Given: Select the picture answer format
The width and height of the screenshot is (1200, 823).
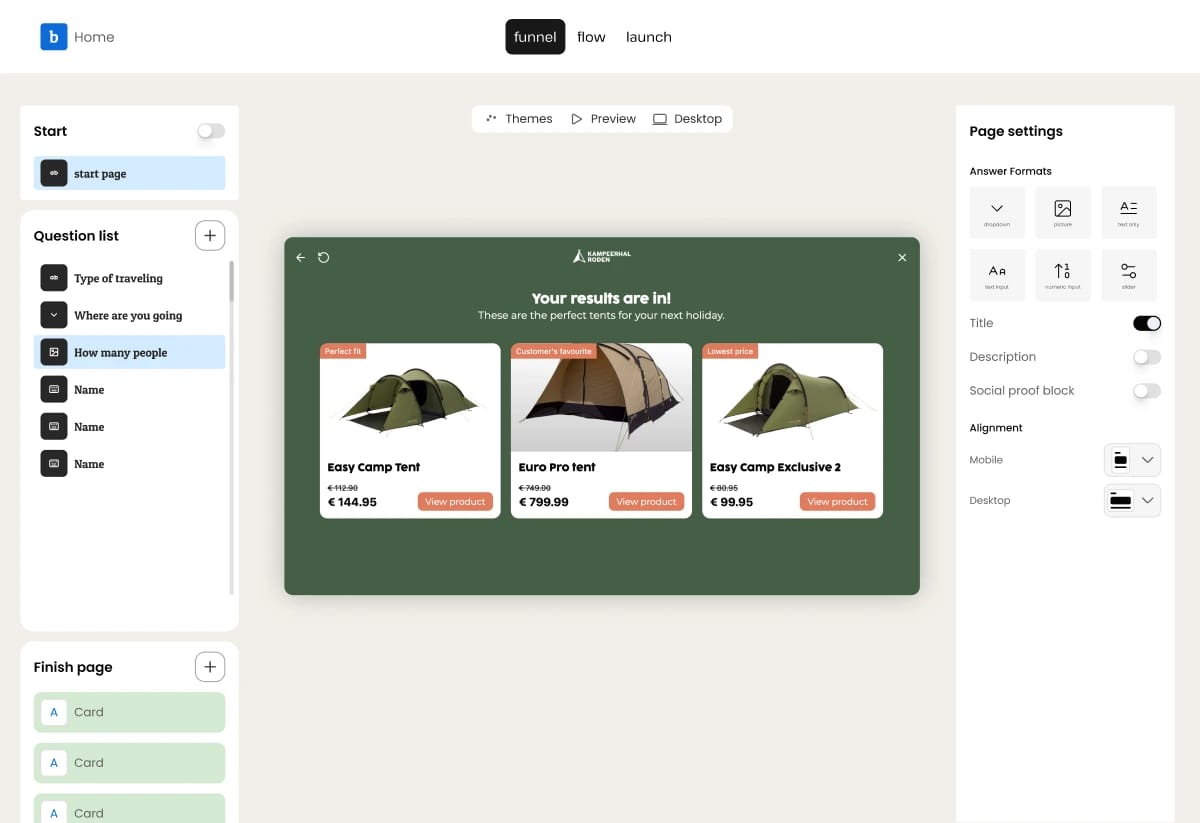Looking at the screenshot, I should point(1063,212).
